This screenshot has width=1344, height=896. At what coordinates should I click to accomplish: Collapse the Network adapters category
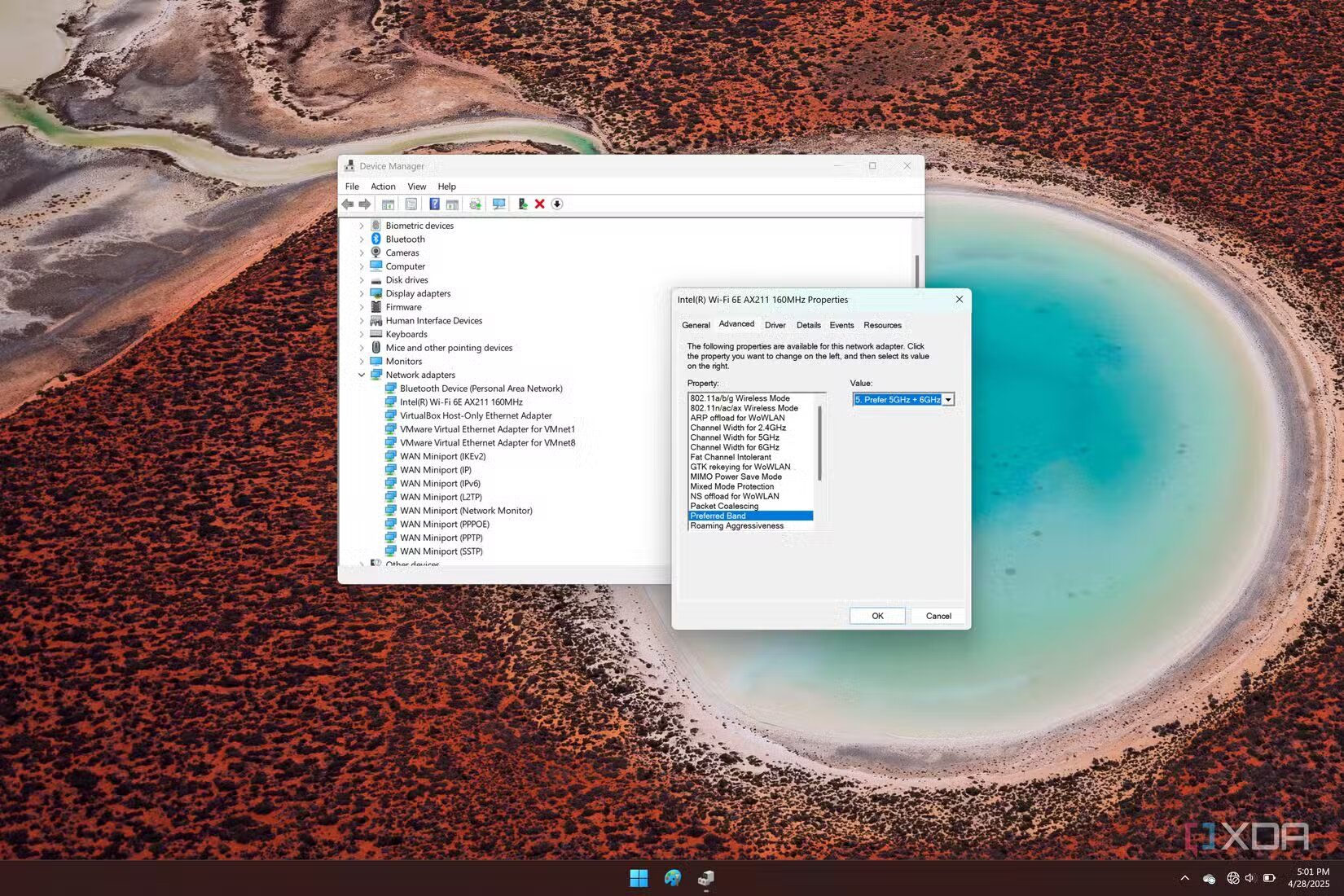point(362,376)
